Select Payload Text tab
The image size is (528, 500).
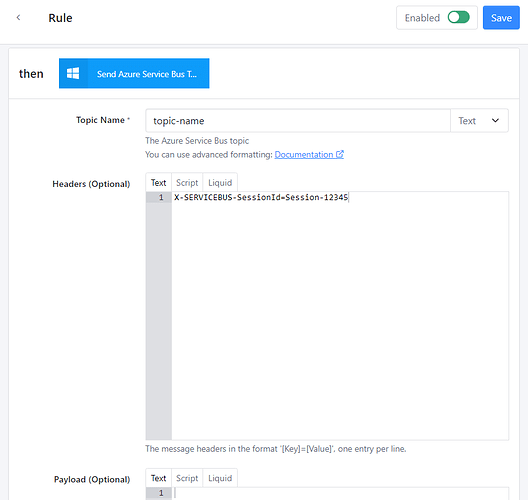[x=158, y=478]
